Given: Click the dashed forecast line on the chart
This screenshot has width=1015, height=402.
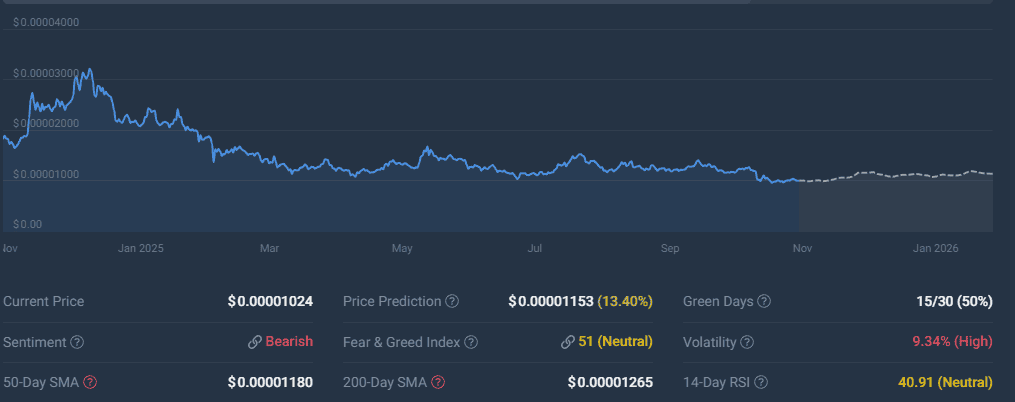Looking at the screenshot, I should click(900, 175).
